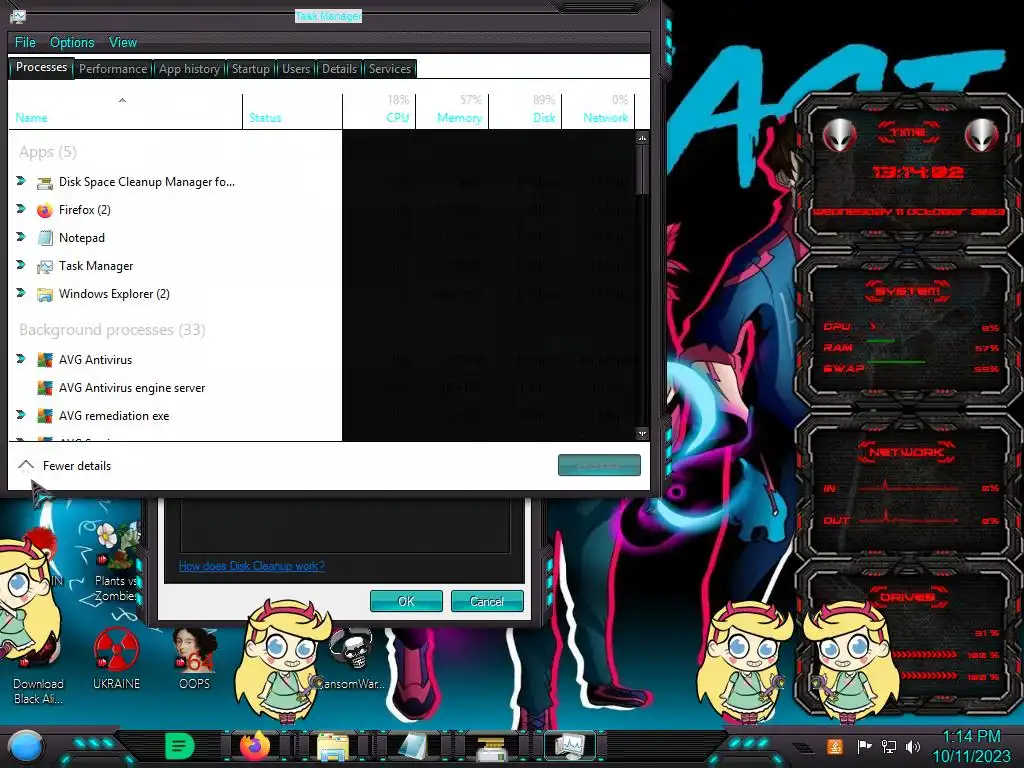This screenshot has height=768, width=1024.
Task: Open the green chat app on taskbar
Action: coord(180,746)
